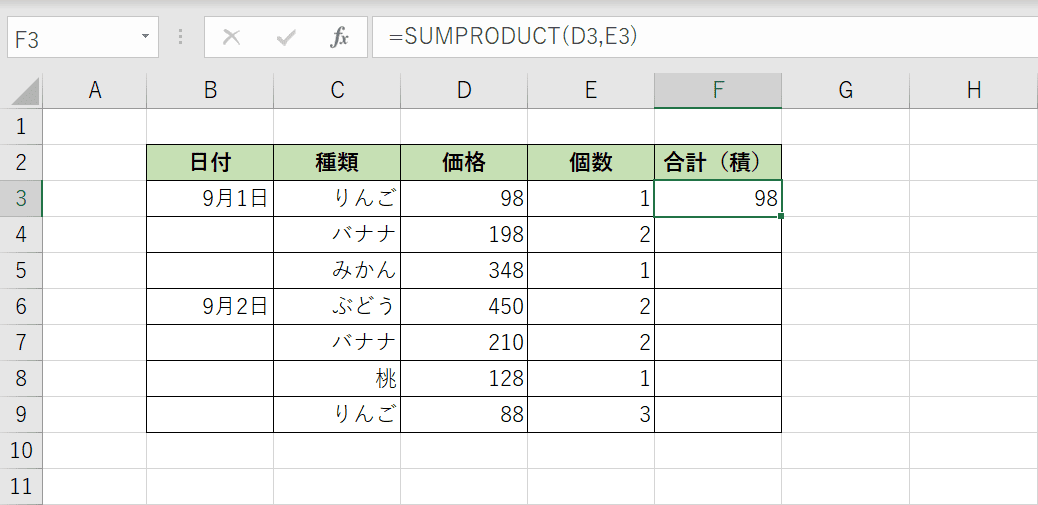The width and height of the screenshot is (1038, 505).
Task: Select the ぶどう cell
Action: click(x=337, y=306)
